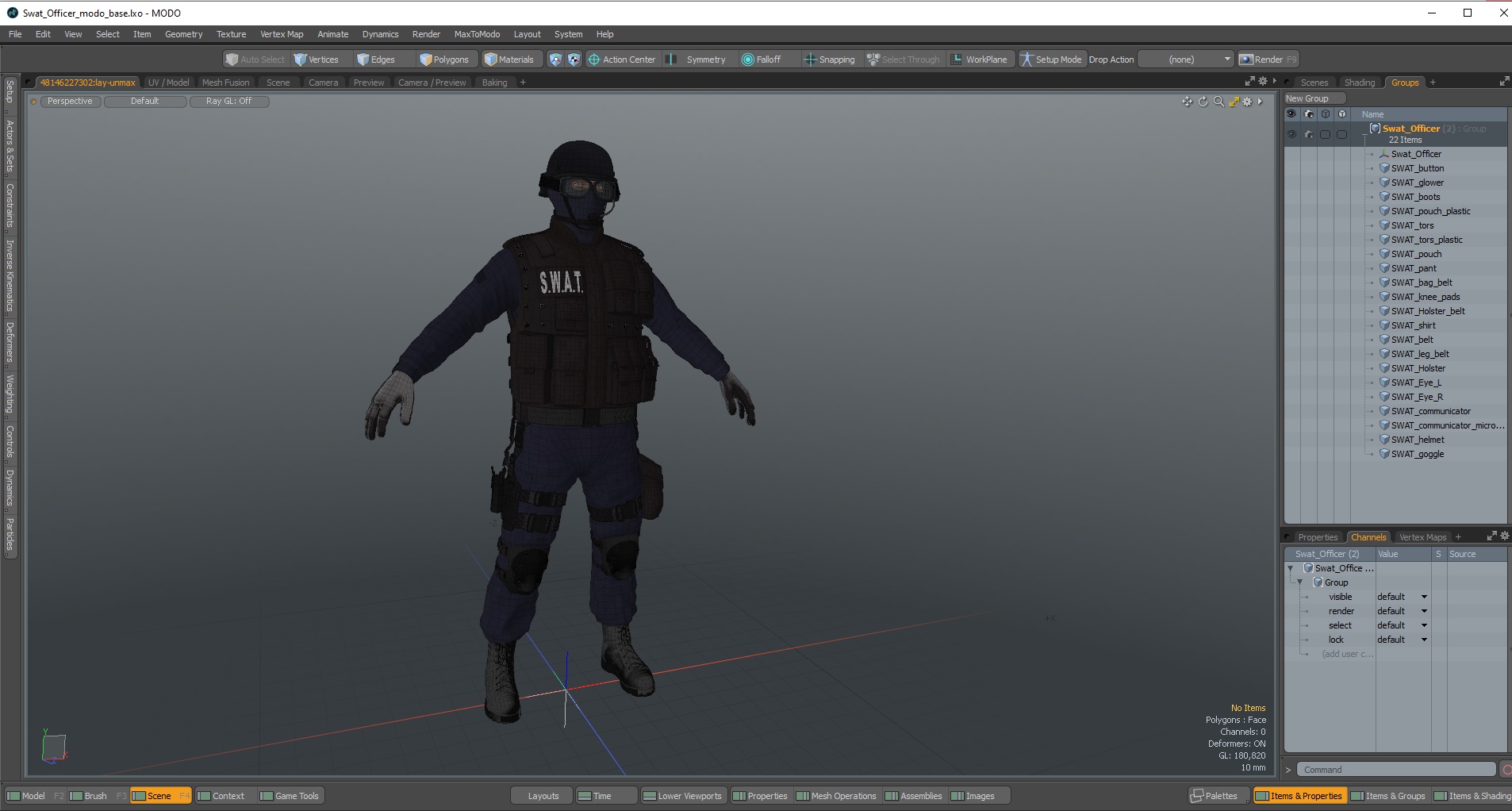Collapse the Group node in Channels

(1299, 582)
